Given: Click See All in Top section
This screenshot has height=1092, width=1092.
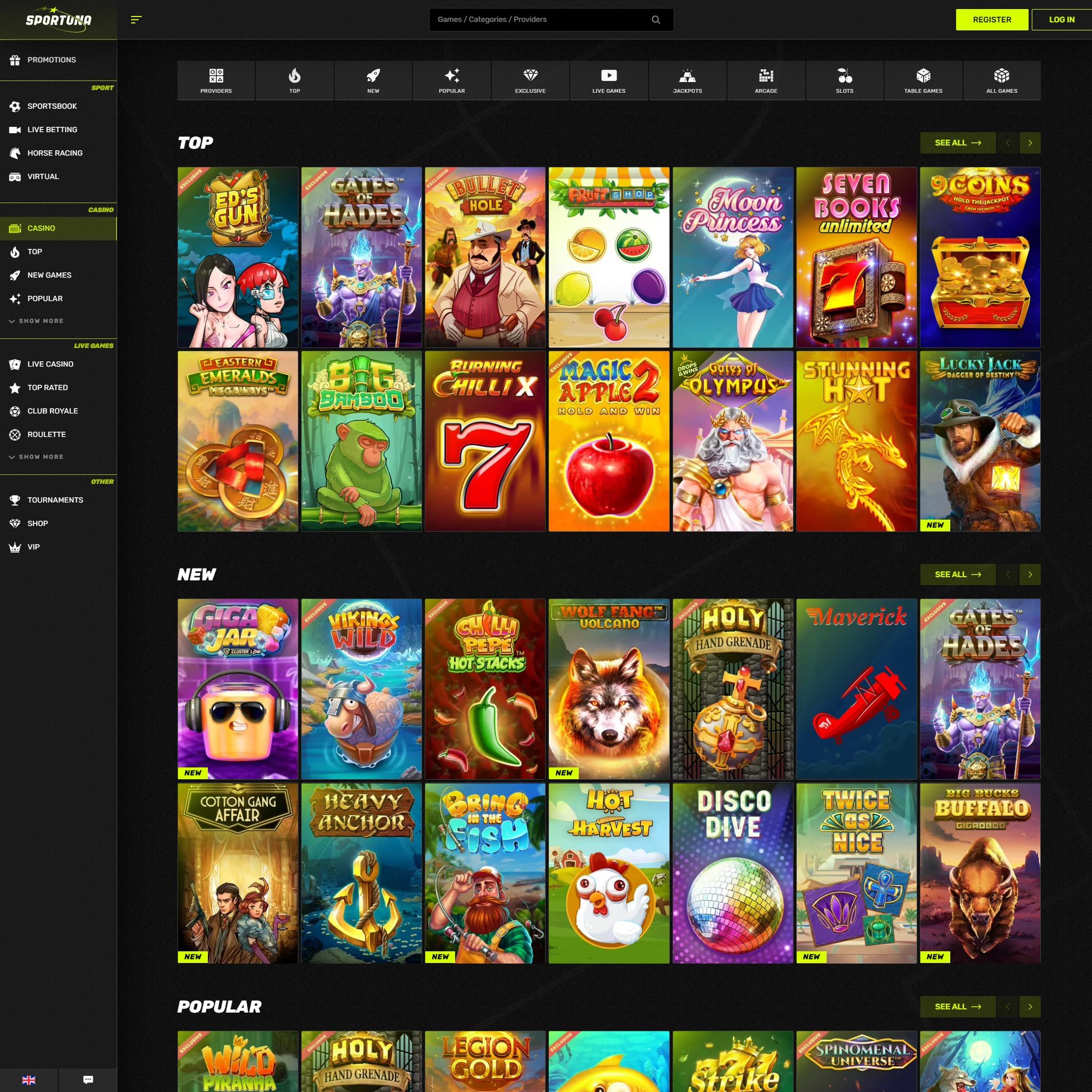Looking at the screenshot, I should point(958,143).
